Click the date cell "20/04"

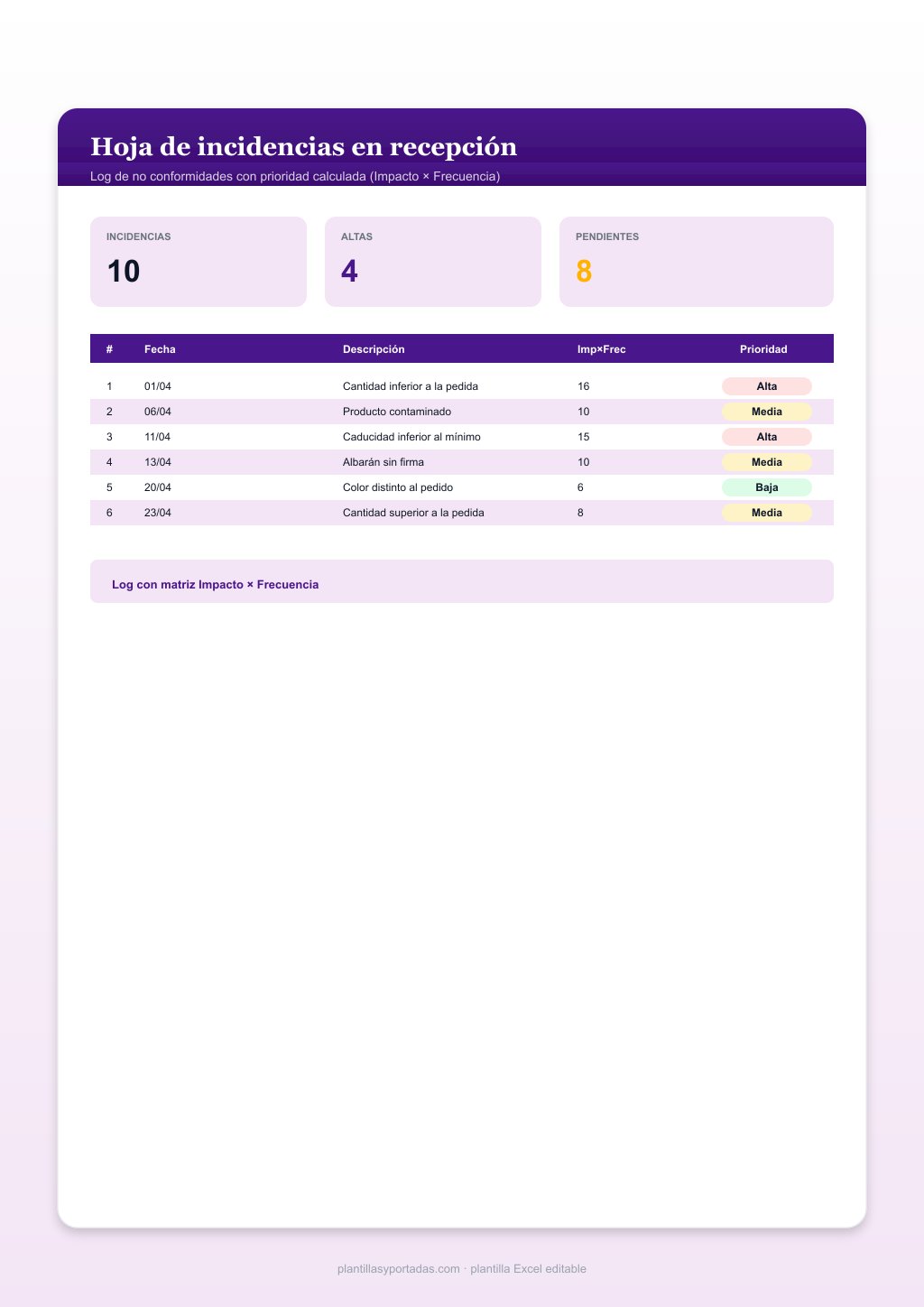tap(158, 487)
